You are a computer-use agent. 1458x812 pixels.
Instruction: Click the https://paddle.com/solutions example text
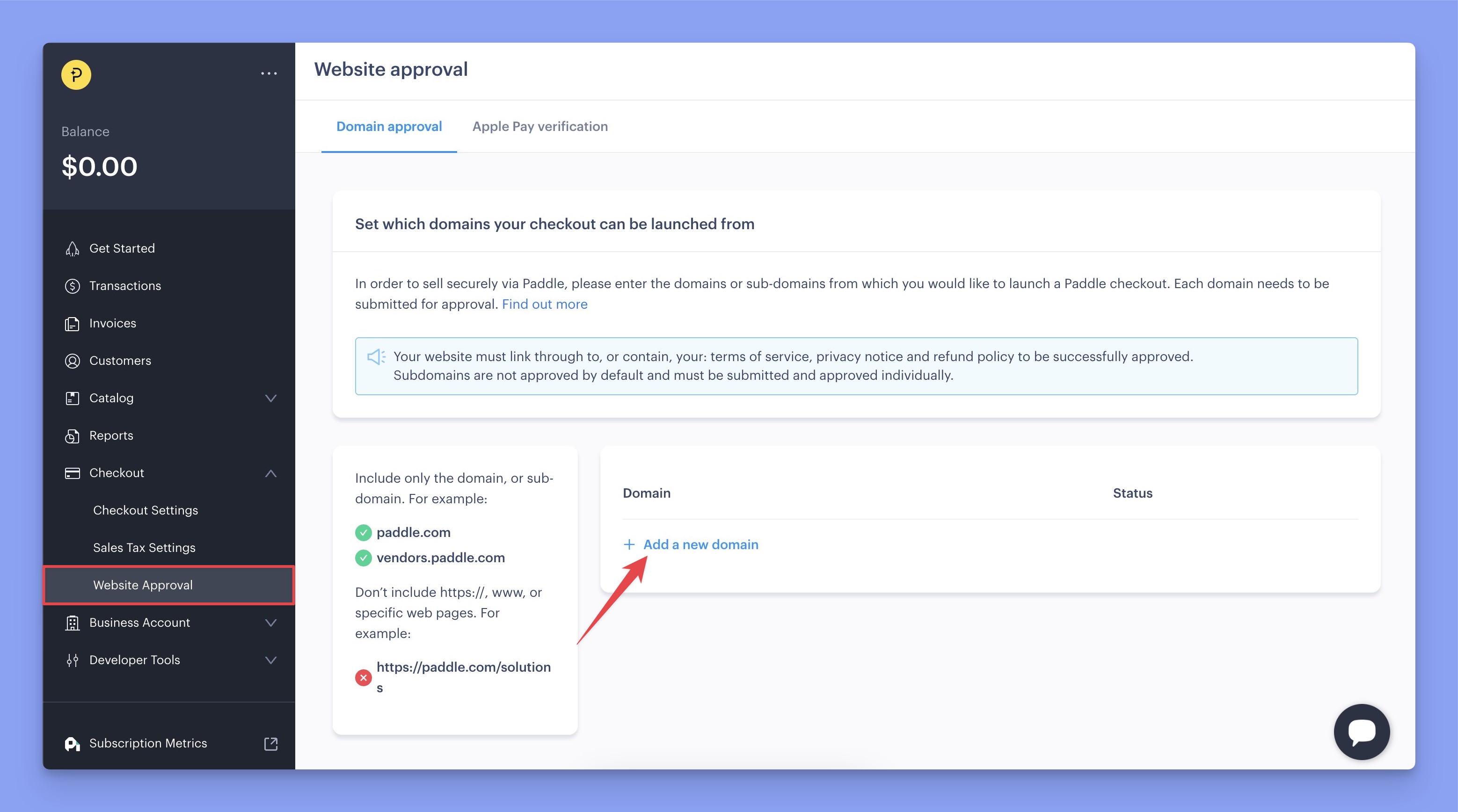tap(464, 677)
